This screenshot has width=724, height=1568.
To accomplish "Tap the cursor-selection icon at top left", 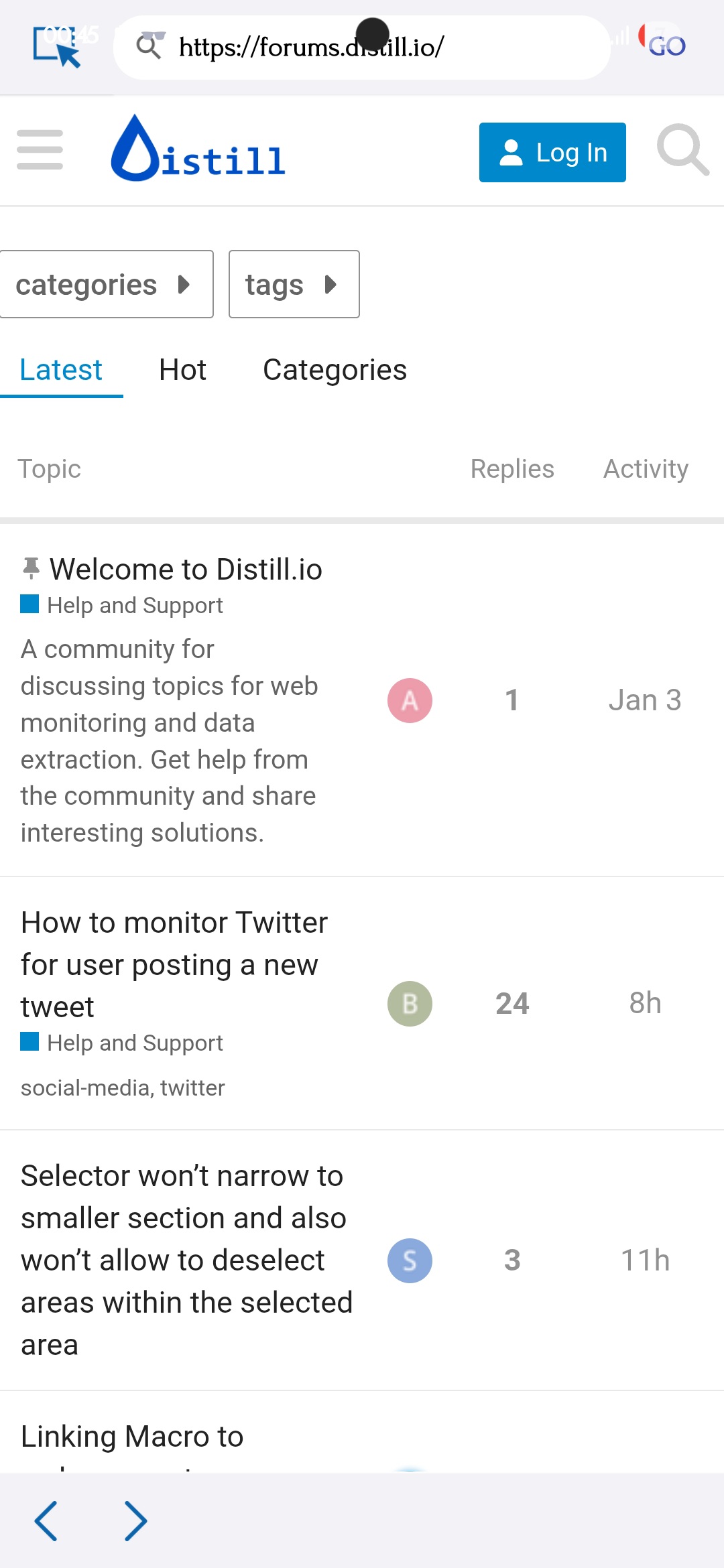I will pyautogui.click(x=57, y=46).
